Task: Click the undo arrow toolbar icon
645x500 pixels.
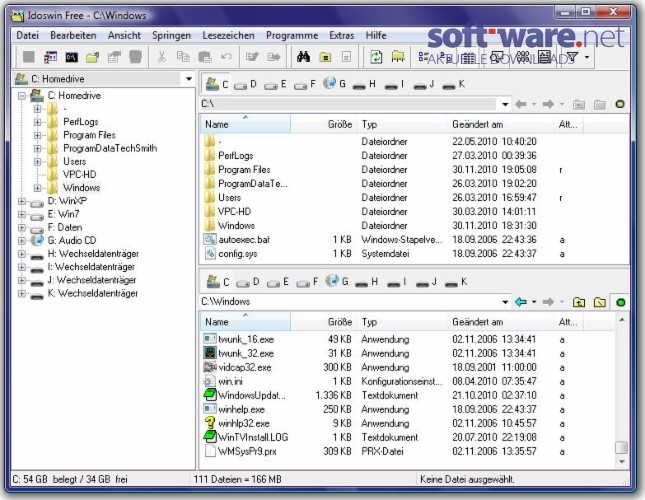Action: point(226,57)
